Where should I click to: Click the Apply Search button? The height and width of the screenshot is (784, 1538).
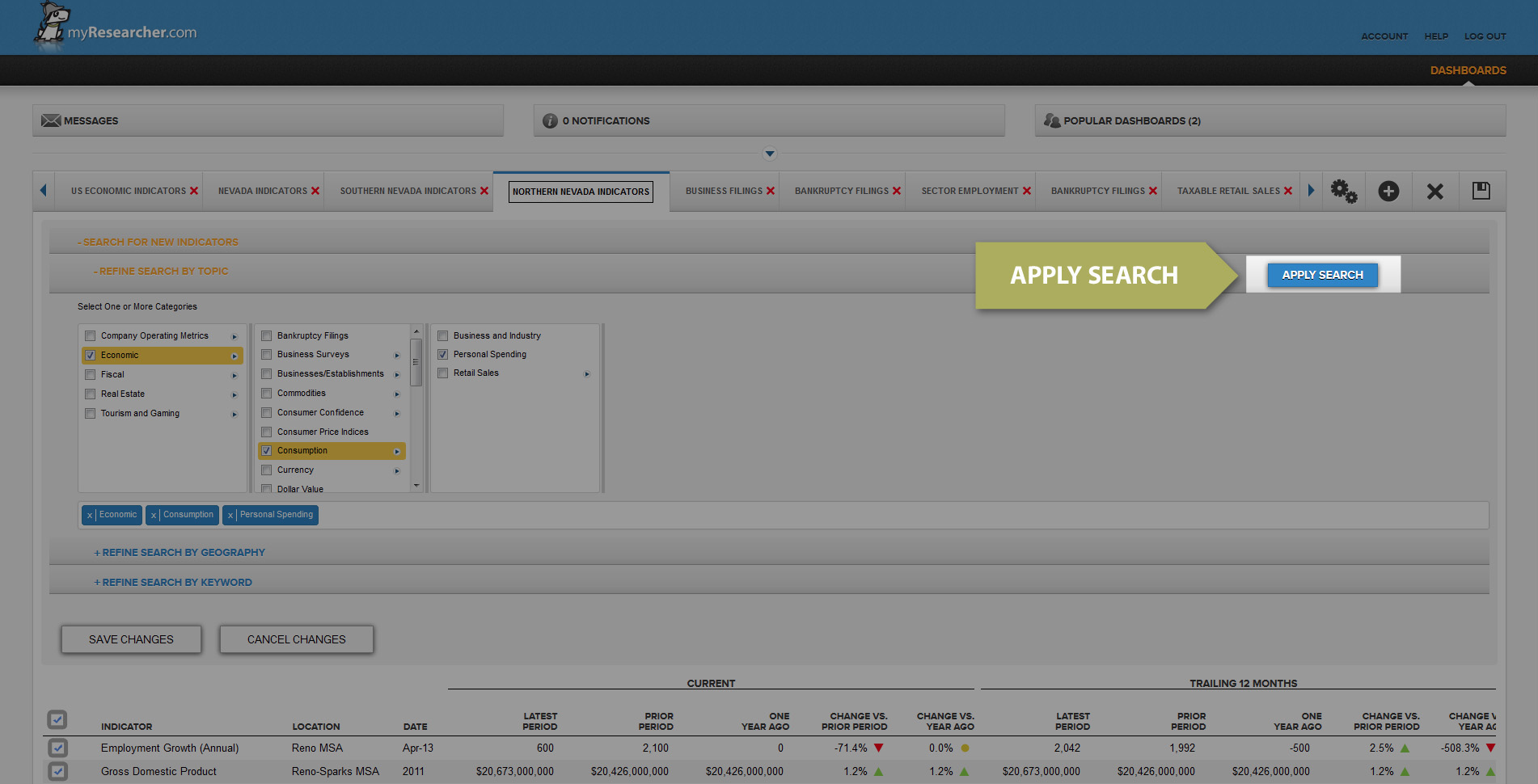coord(1323,275)
